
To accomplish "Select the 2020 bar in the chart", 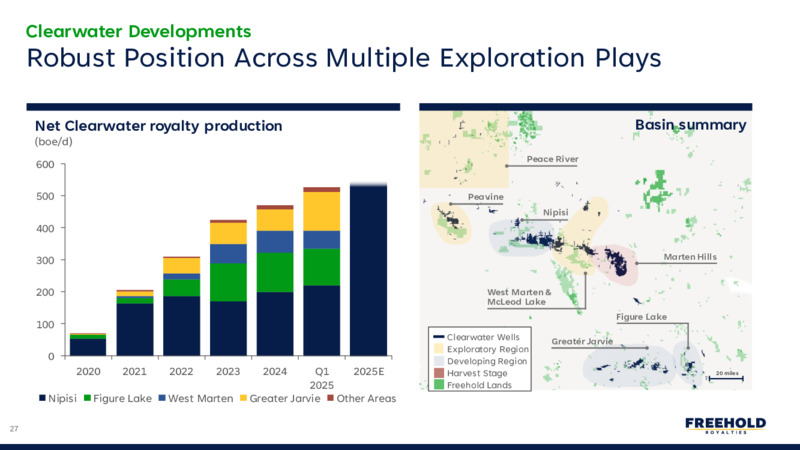I will (88, 344).
